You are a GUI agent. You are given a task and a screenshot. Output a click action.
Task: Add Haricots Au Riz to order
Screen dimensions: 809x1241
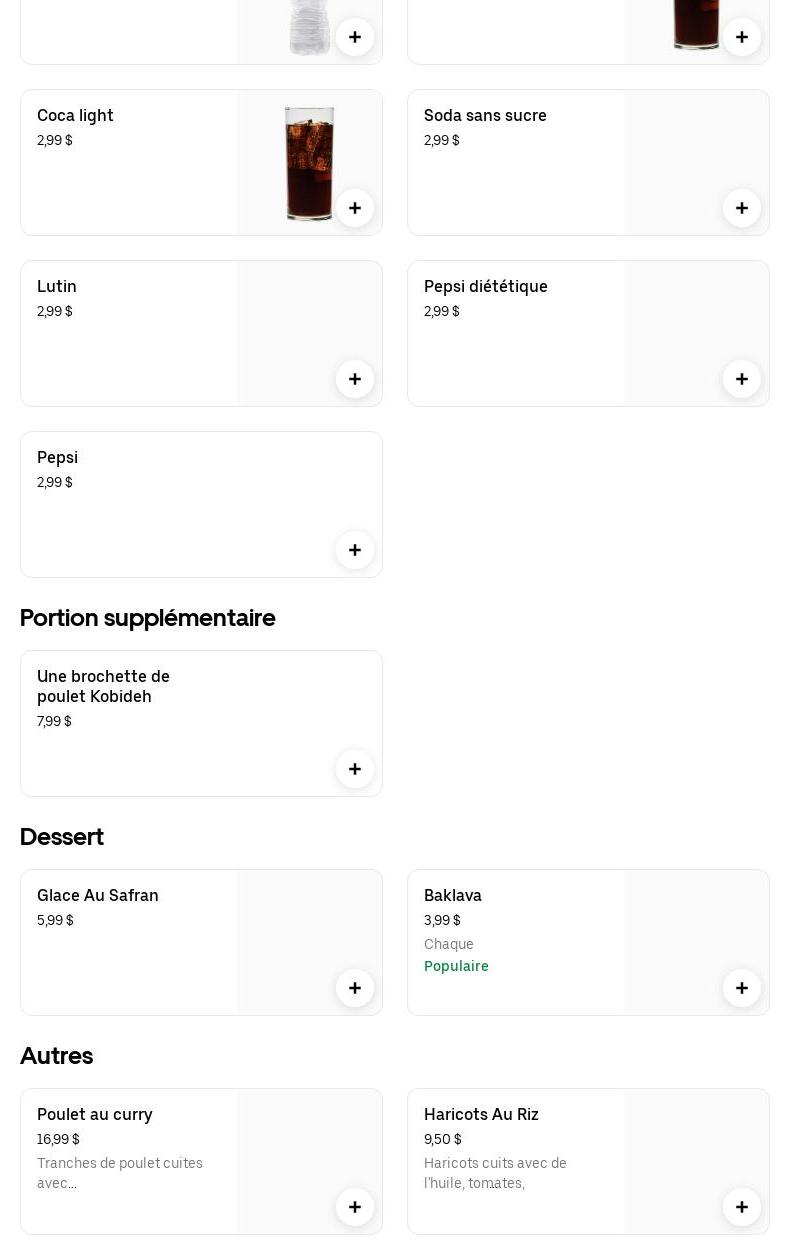742,1207
